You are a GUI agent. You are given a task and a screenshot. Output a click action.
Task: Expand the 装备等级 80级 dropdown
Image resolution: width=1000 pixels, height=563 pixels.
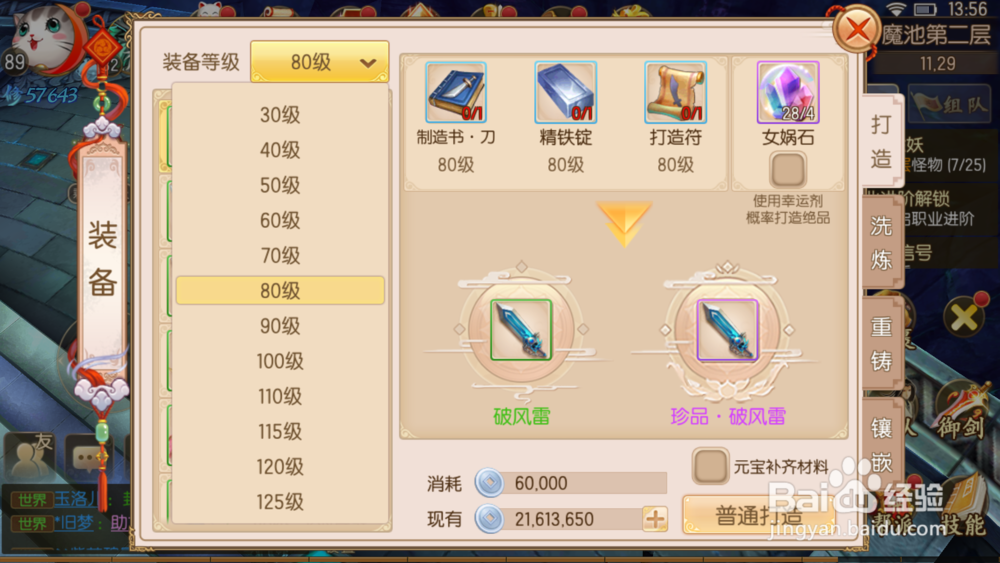click(320, 62)
